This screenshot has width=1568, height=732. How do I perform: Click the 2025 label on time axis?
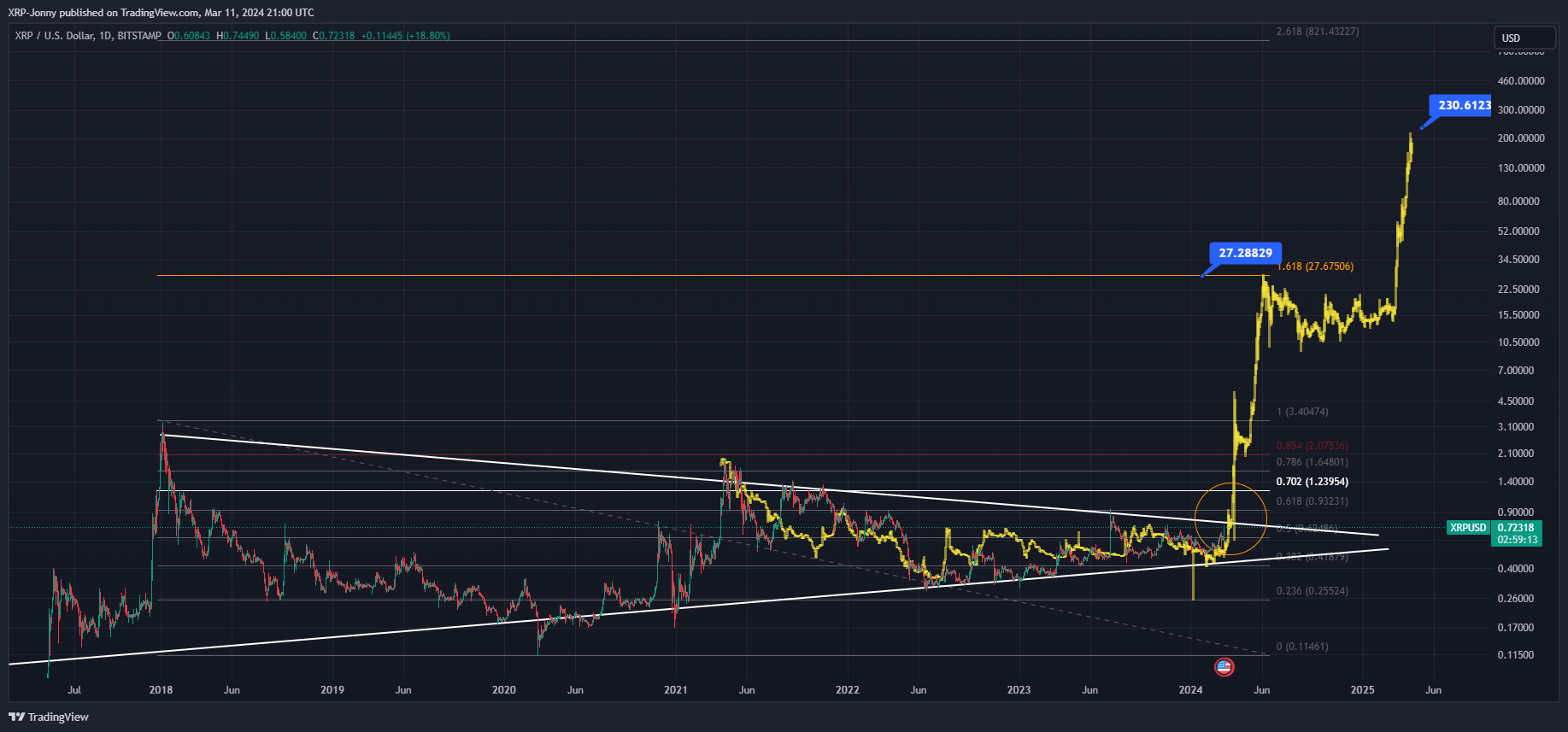point(1363,690)
